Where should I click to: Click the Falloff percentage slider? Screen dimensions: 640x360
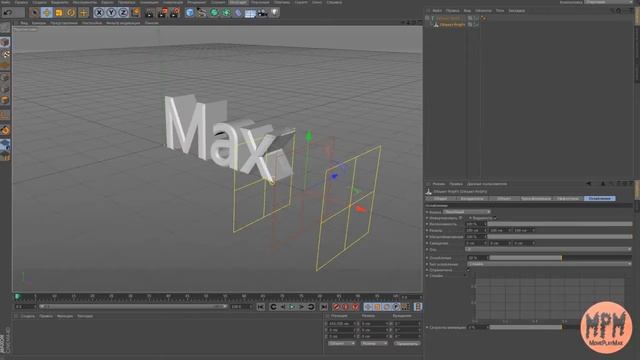click(560, 258)
